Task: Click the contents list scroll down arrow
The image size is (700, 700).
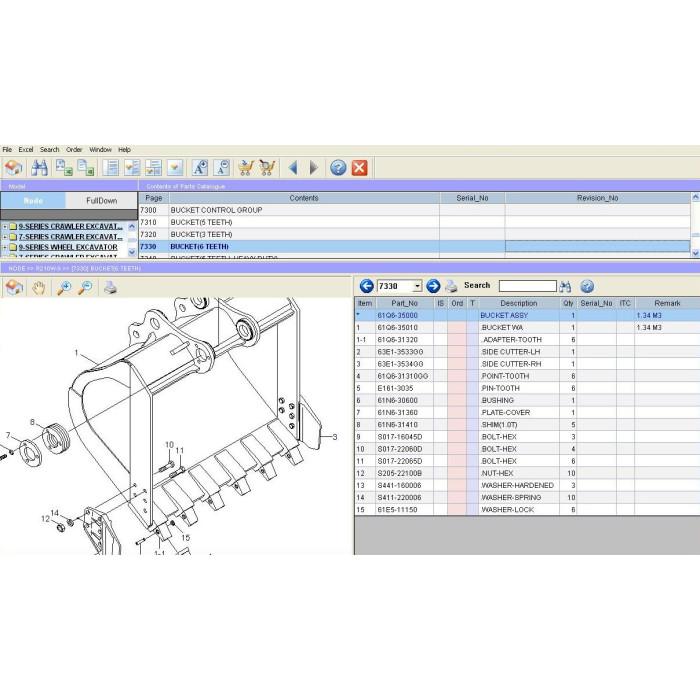Action: click(695, 253)
